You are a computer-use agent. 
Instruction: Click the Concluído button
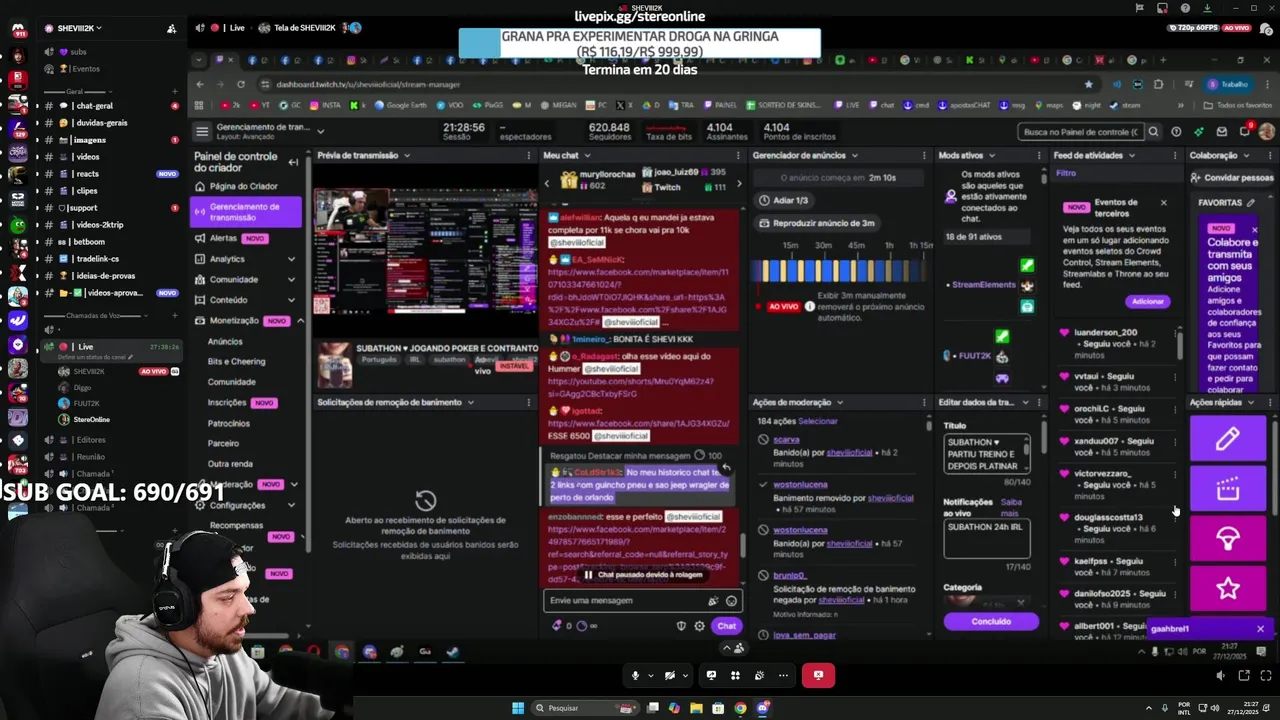(x=991, y=622)
